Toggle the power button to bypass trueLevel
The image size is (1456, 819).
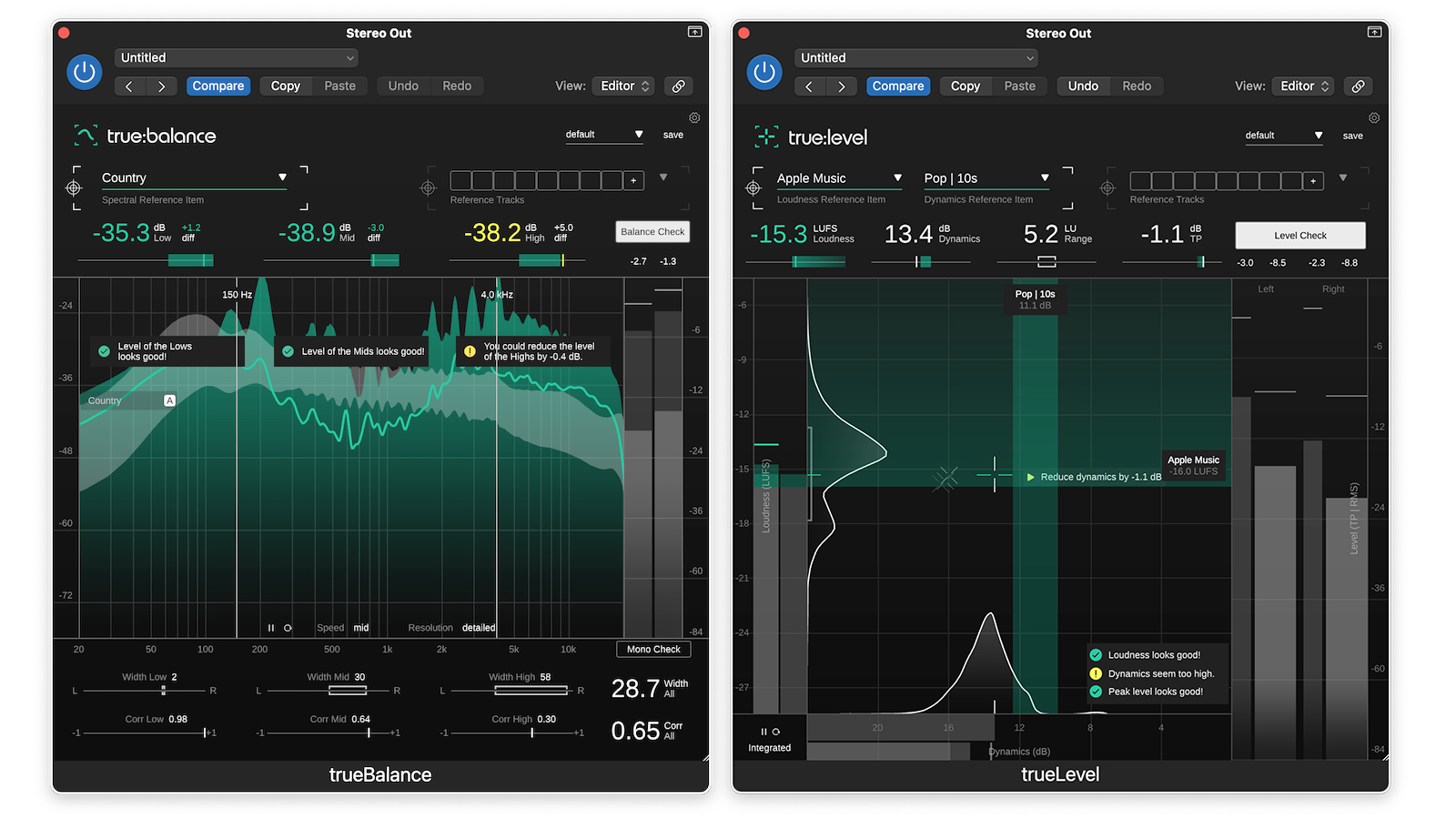click(x=764, y=72)
